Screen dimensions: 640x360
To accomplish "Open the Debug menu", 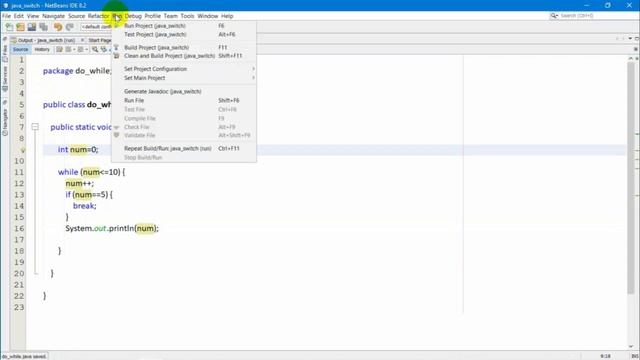I will click(133, 16).
